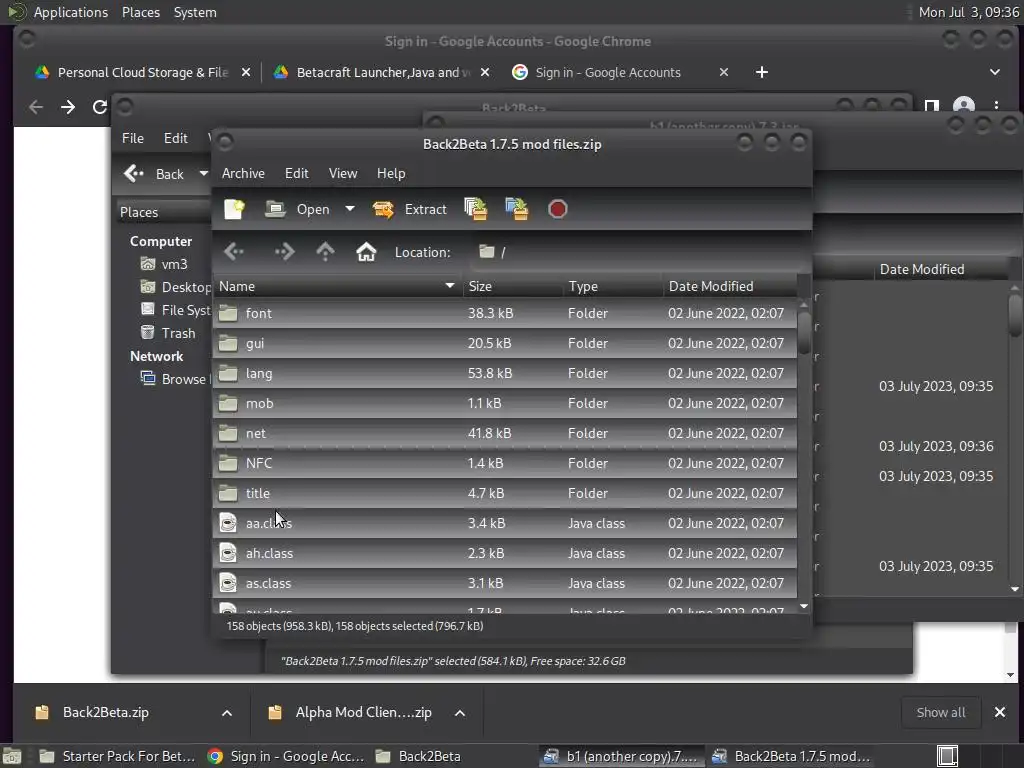
Task: Sort by the Type column header
Action: tap(613, 286)
